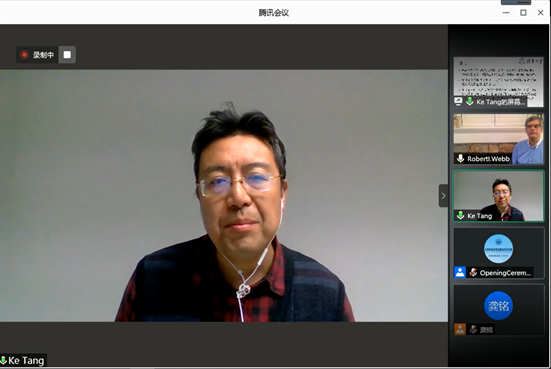This screenshot has height=369, width=551.
Task: Maximize the 腾讯会议 meeting window
Action: [523, 13]
